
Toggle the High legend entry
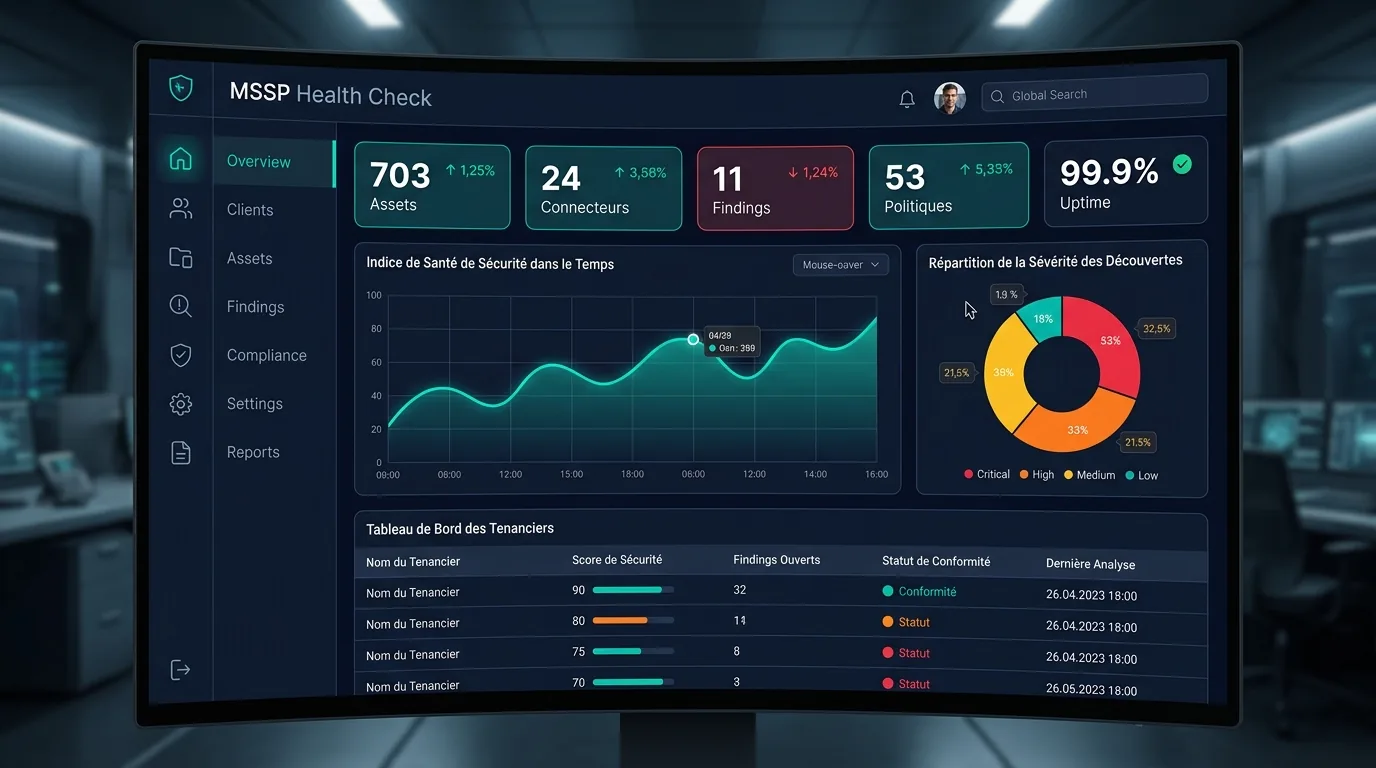pos(1037,475)
